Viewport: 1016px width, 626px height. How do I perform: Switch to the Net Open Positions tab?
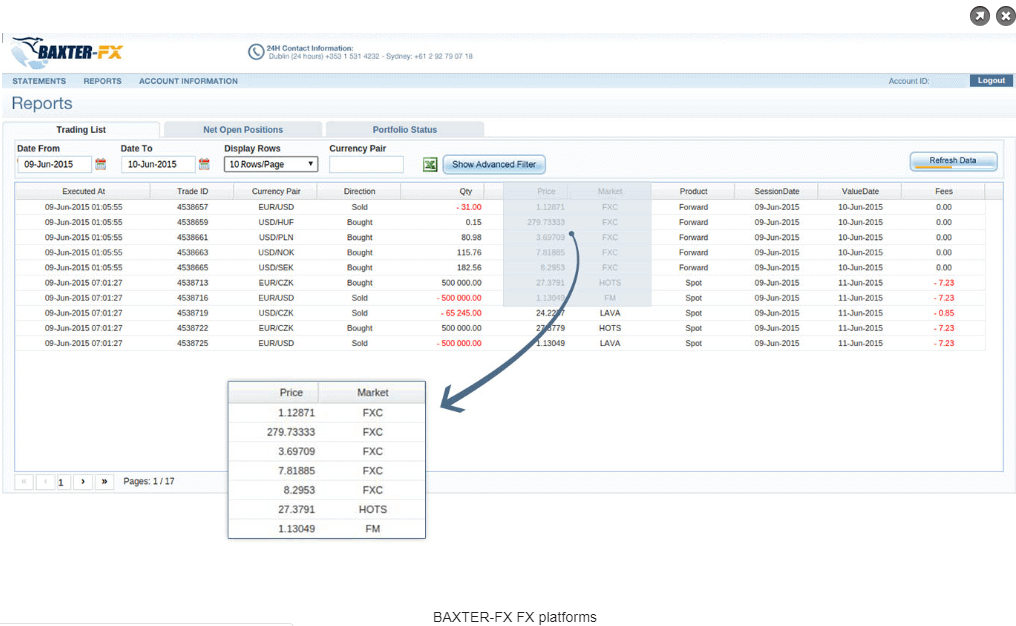click(242, 130)
